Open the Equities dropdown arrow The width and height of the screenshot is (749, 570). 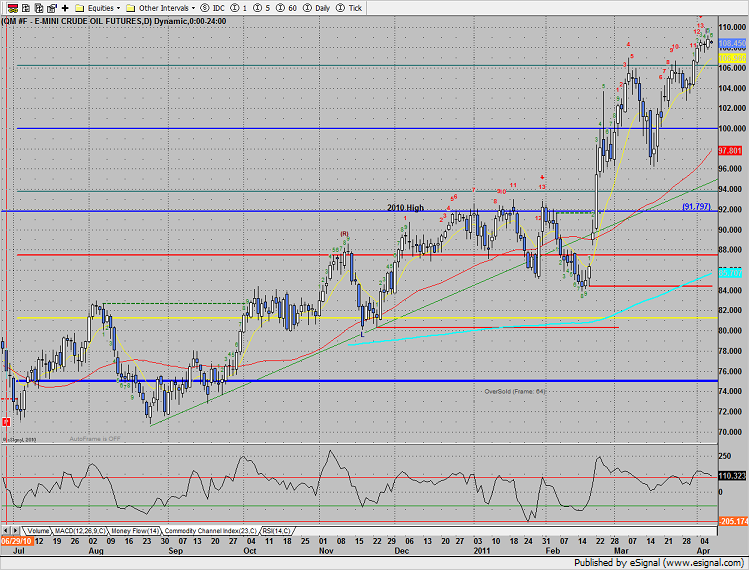point(118,8)
